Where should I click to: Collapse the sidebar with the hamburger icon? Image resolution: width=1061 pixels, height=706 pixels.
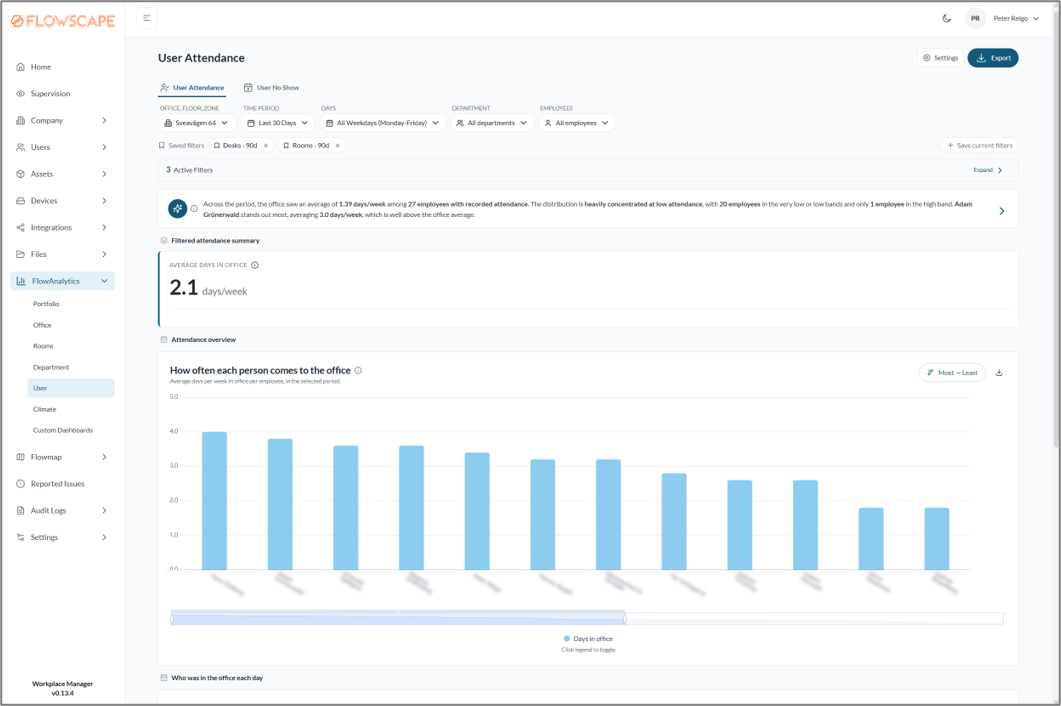coord(147,18)
